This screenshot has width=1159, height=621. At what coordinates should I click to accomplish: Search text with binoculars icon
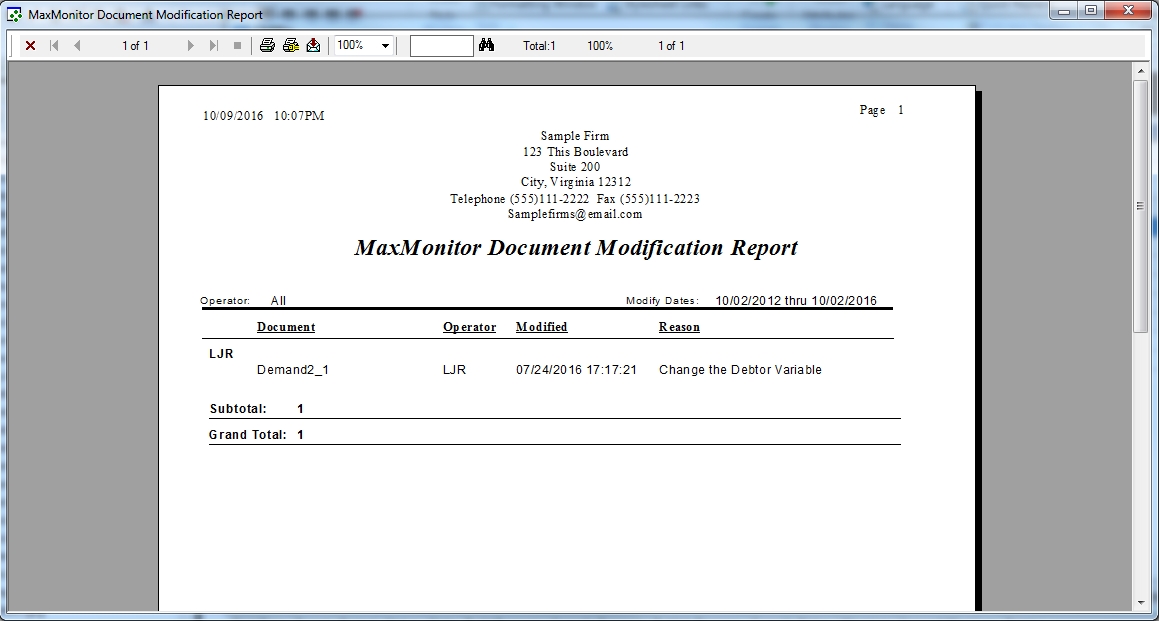487,46
